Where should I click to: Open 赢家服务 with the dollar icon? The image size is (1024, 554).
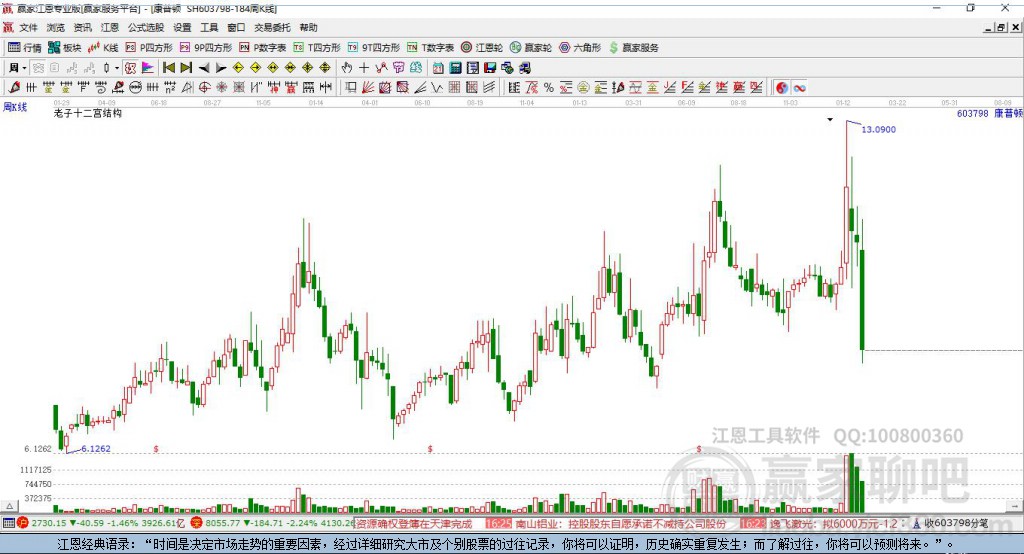(x=633, y=48)
